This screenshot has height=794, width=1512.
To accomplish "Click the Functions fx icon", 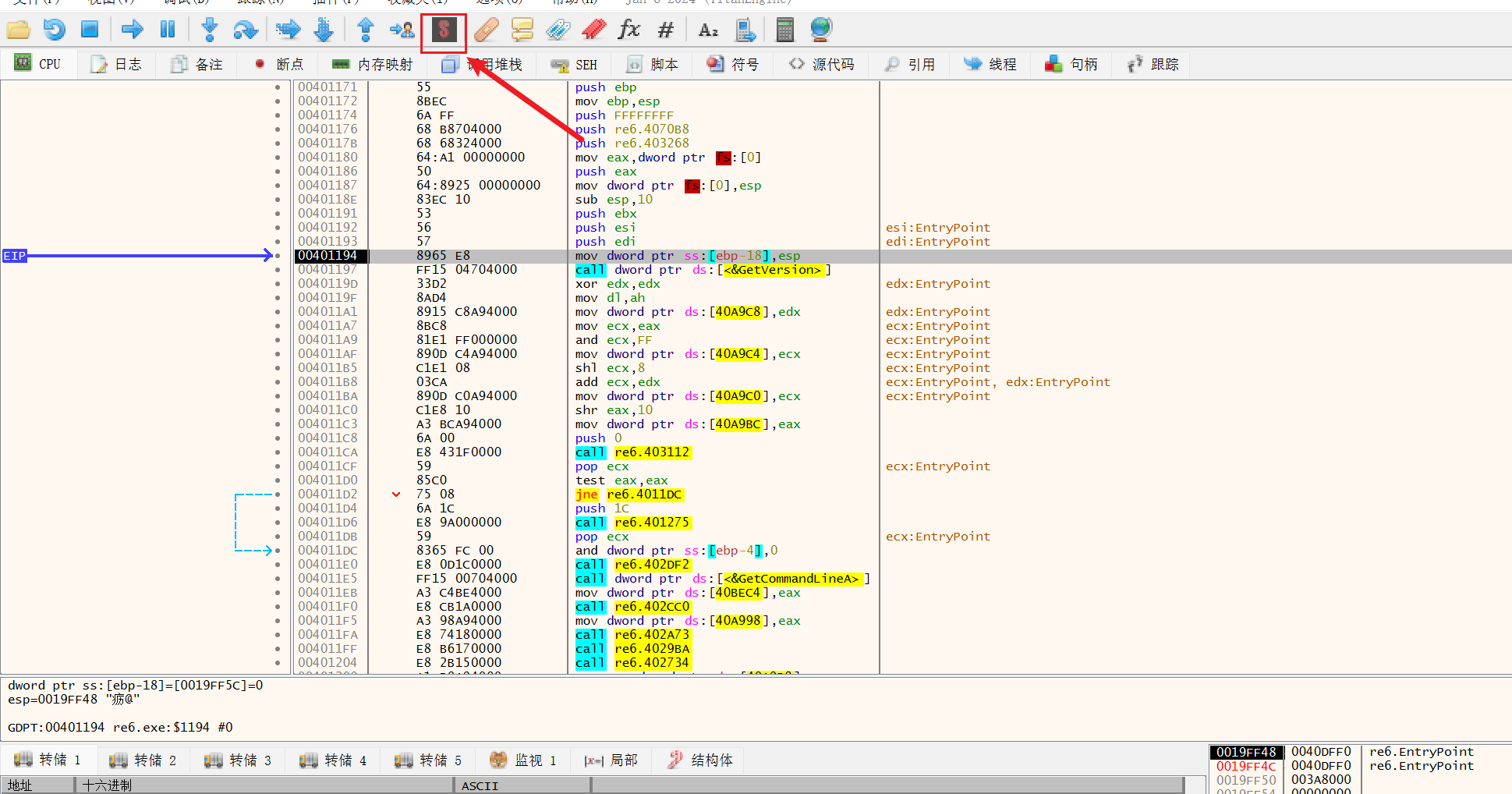I will pos(629,30).
